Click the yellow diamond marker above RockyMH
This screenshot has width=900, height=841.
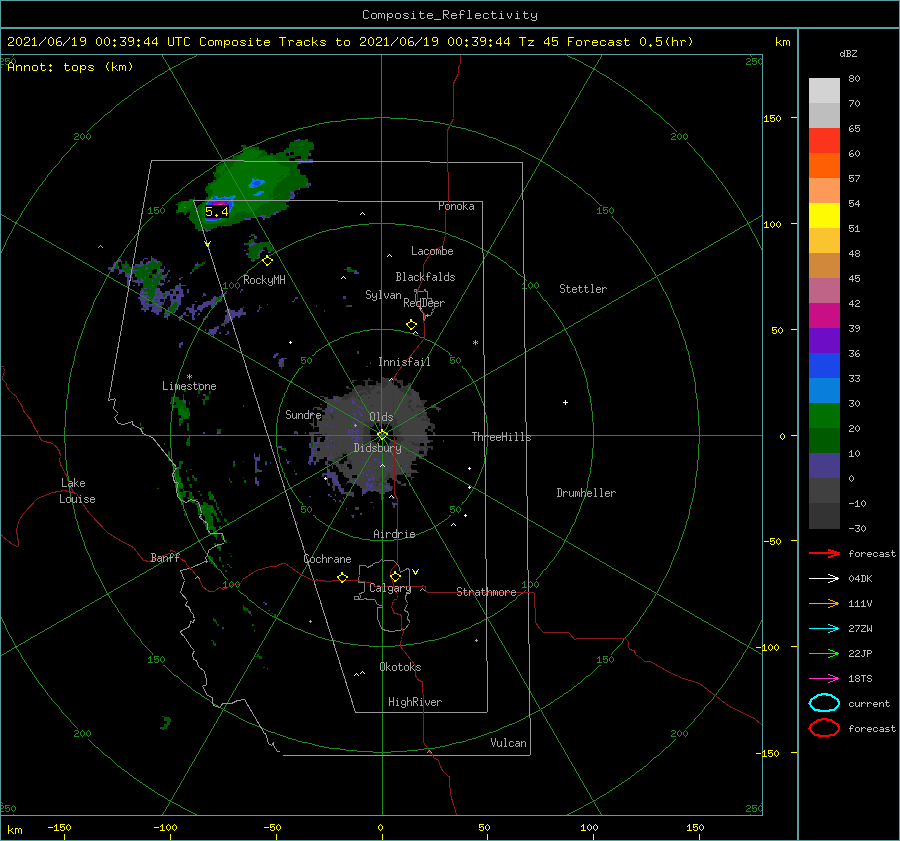tap(267, 261)
